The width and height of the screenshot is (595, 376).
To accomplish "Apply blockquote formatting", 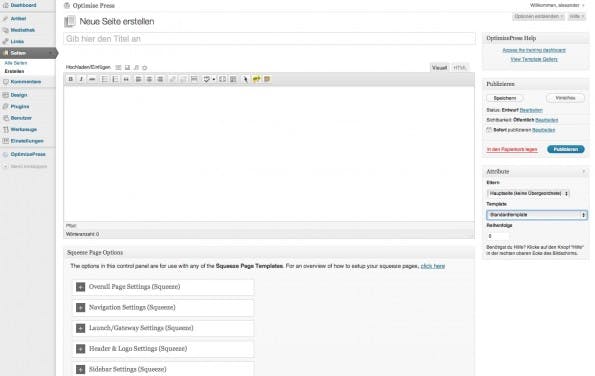I will click(x=126, y=79).
